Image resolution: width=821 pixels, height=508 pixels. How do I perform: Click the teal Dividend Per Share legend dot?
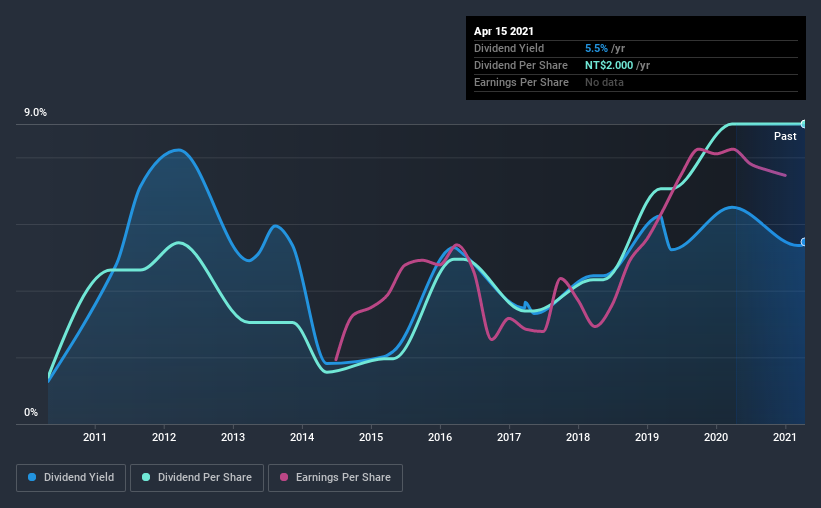click(146, 477)
